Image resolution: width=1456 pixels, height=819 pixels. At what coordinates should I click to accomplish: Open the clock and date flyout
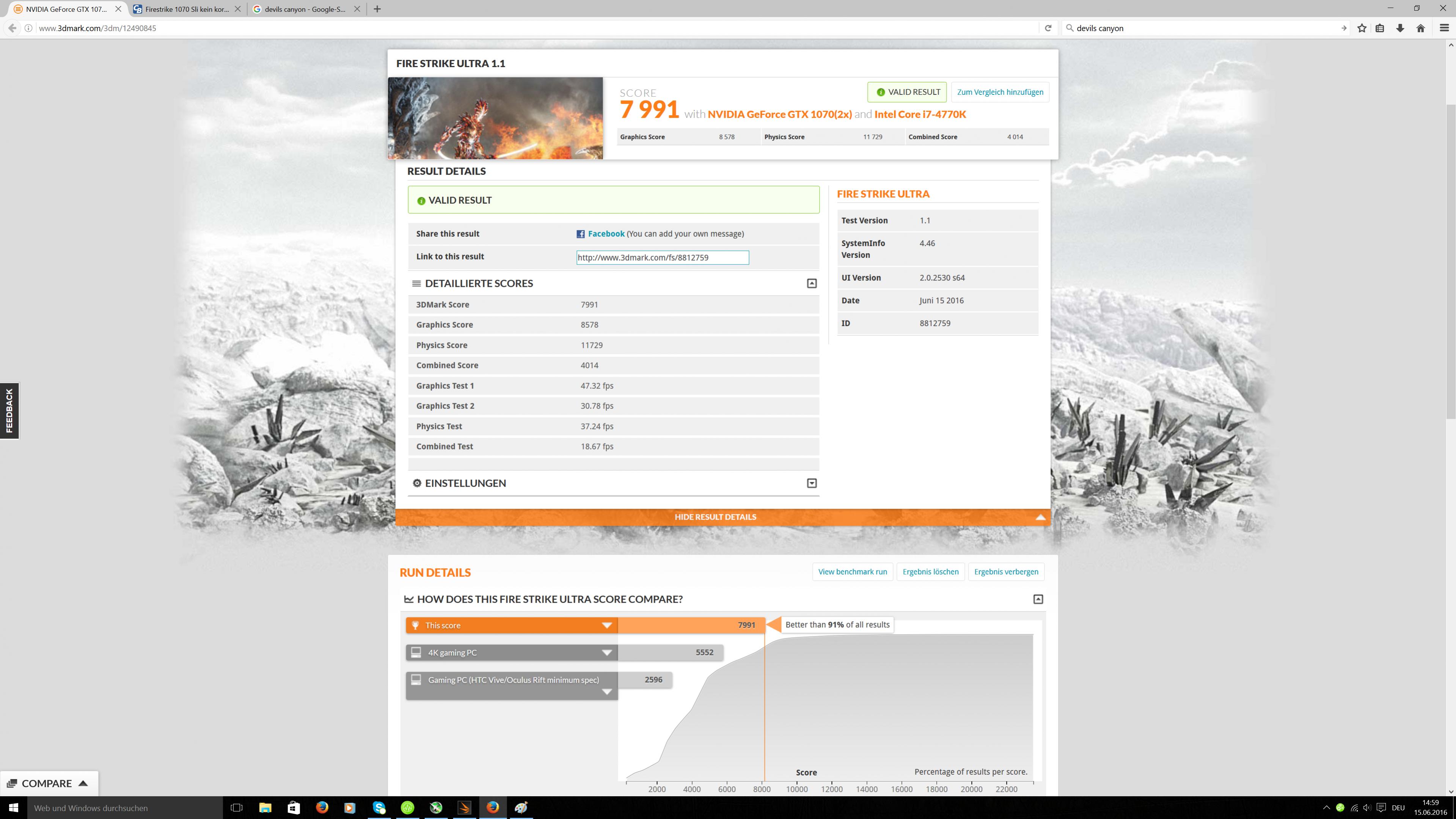1431,808
